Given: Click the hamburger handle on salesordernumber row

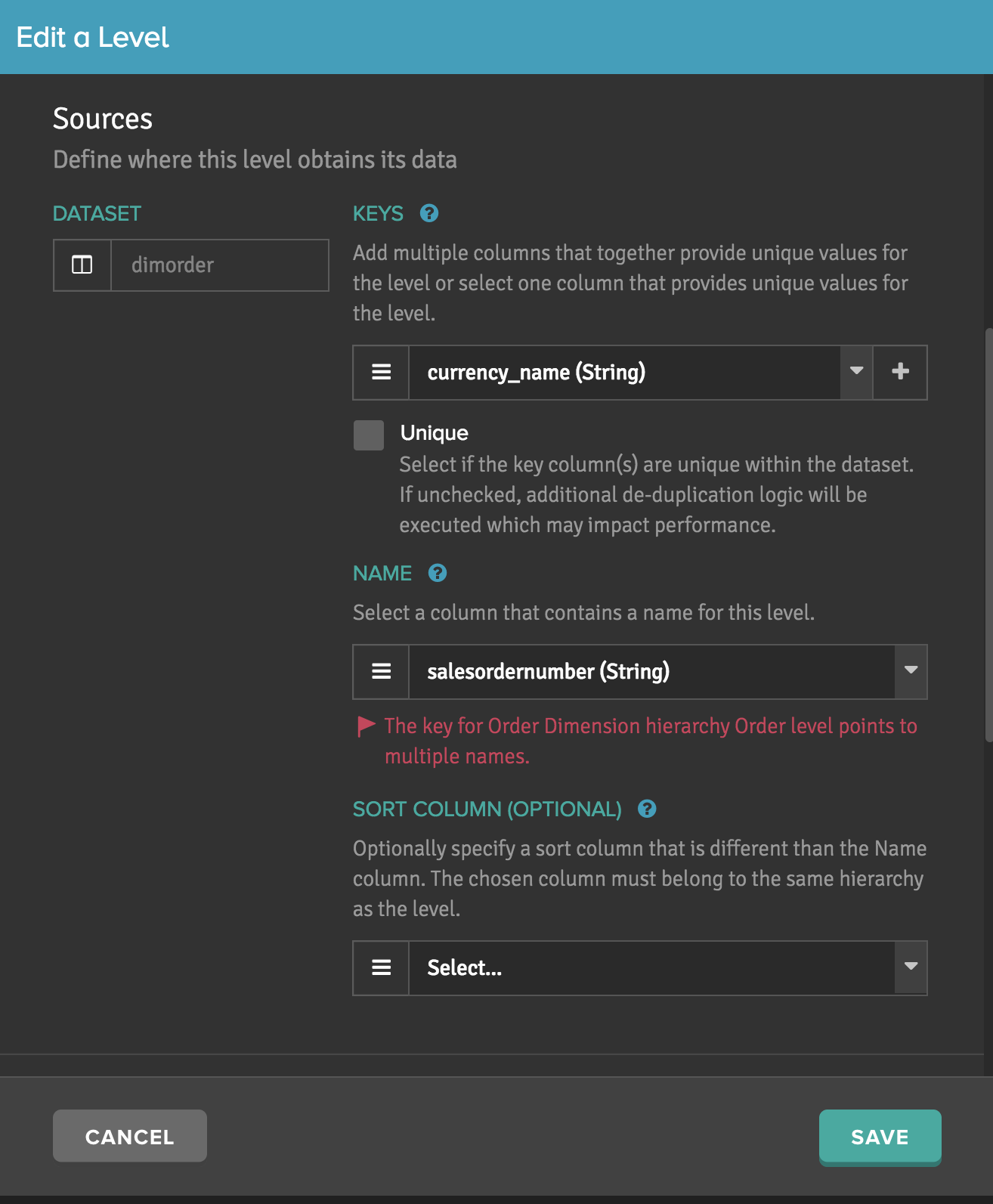Looking at the screenshot, I should 382,672.
